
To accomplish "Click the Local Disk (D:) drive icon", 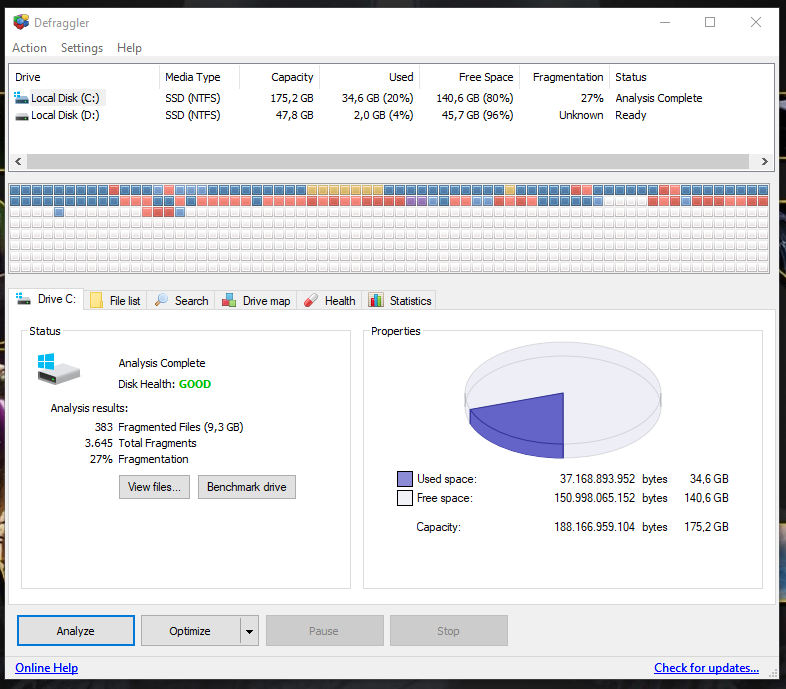I will click(22, 116).
